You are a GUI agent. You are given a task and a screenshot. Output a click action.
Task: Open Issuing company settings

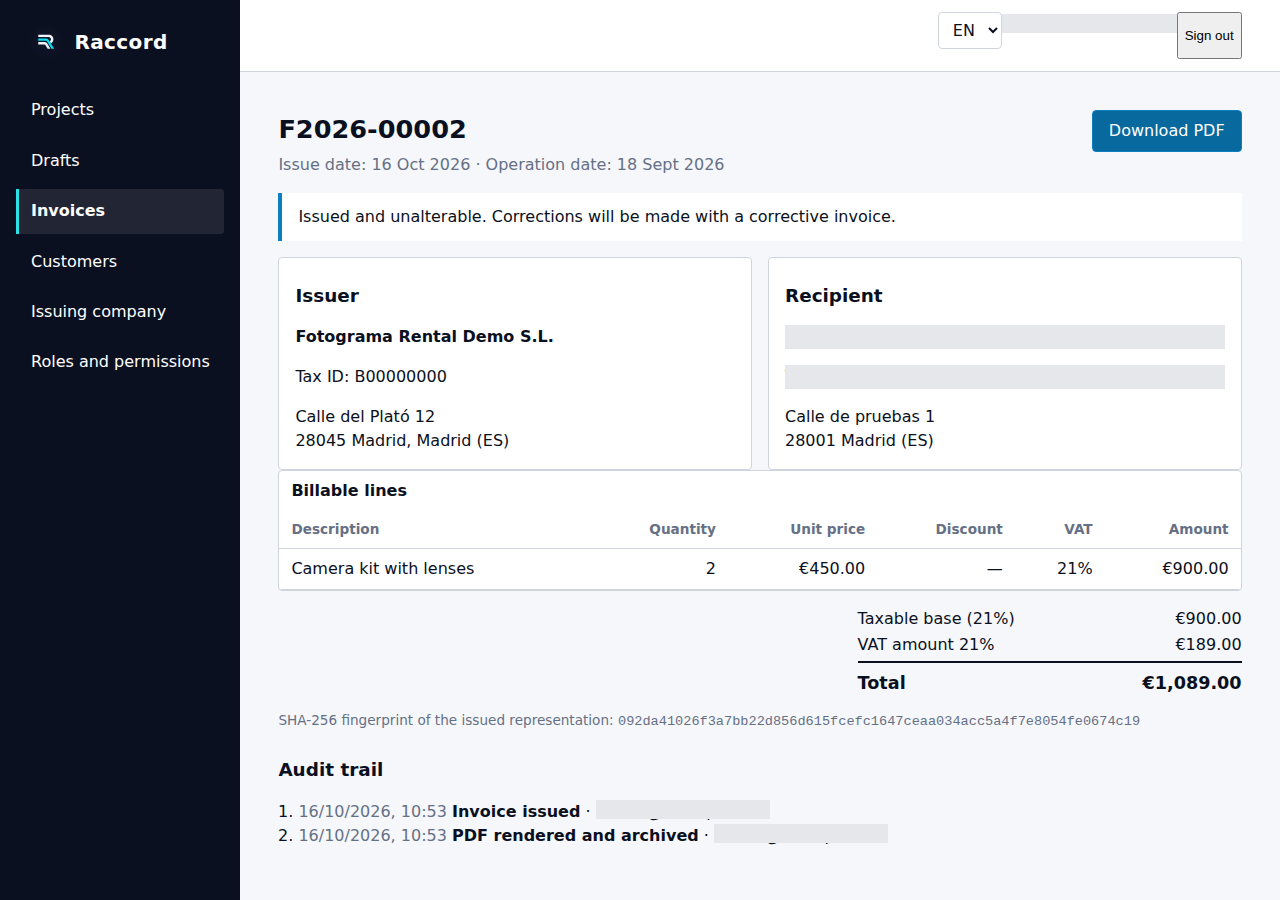(120, 311)
